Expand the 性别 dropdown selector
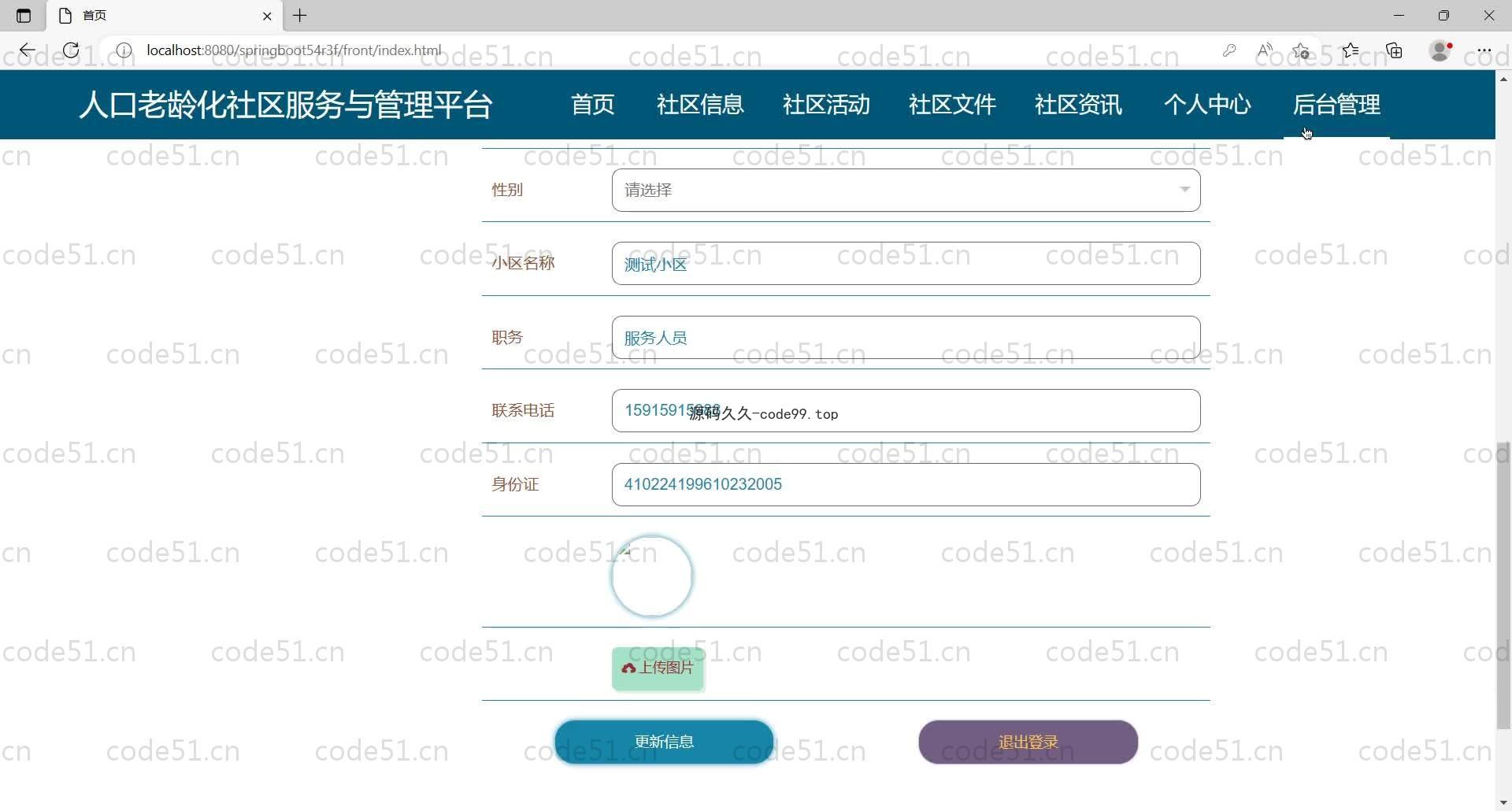1512x811 pixels. 906,190
